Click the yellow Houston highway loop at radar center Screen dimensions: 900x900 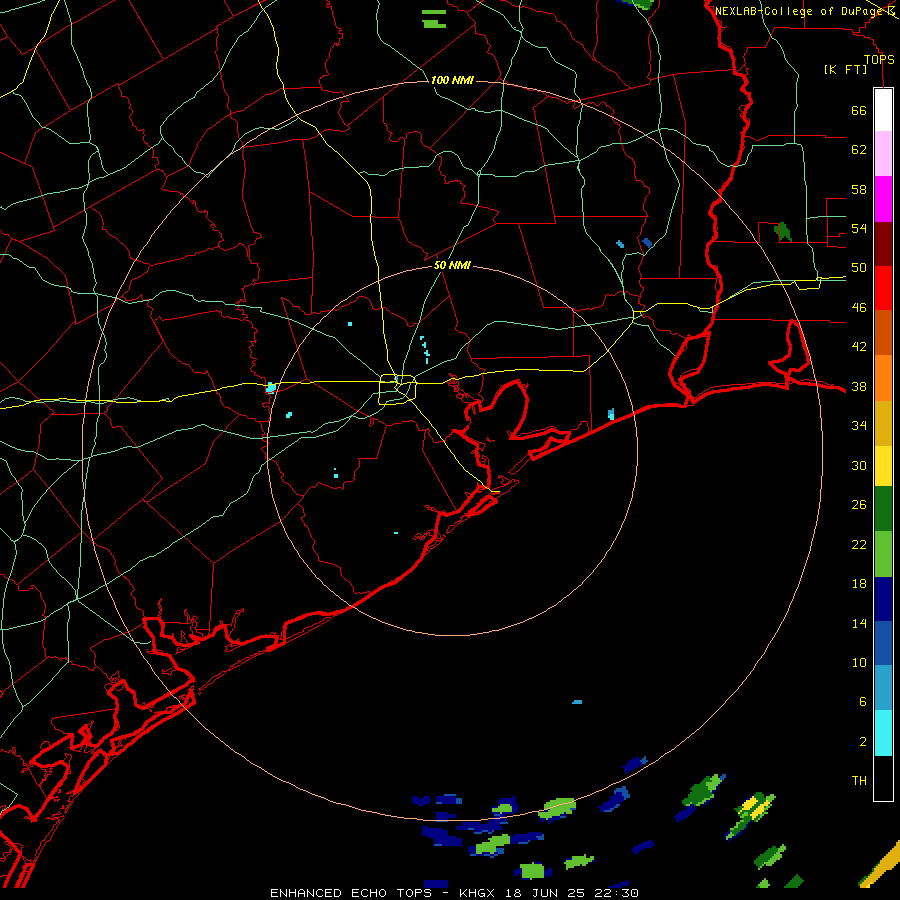pyautogui.click(x=397, y=389)
